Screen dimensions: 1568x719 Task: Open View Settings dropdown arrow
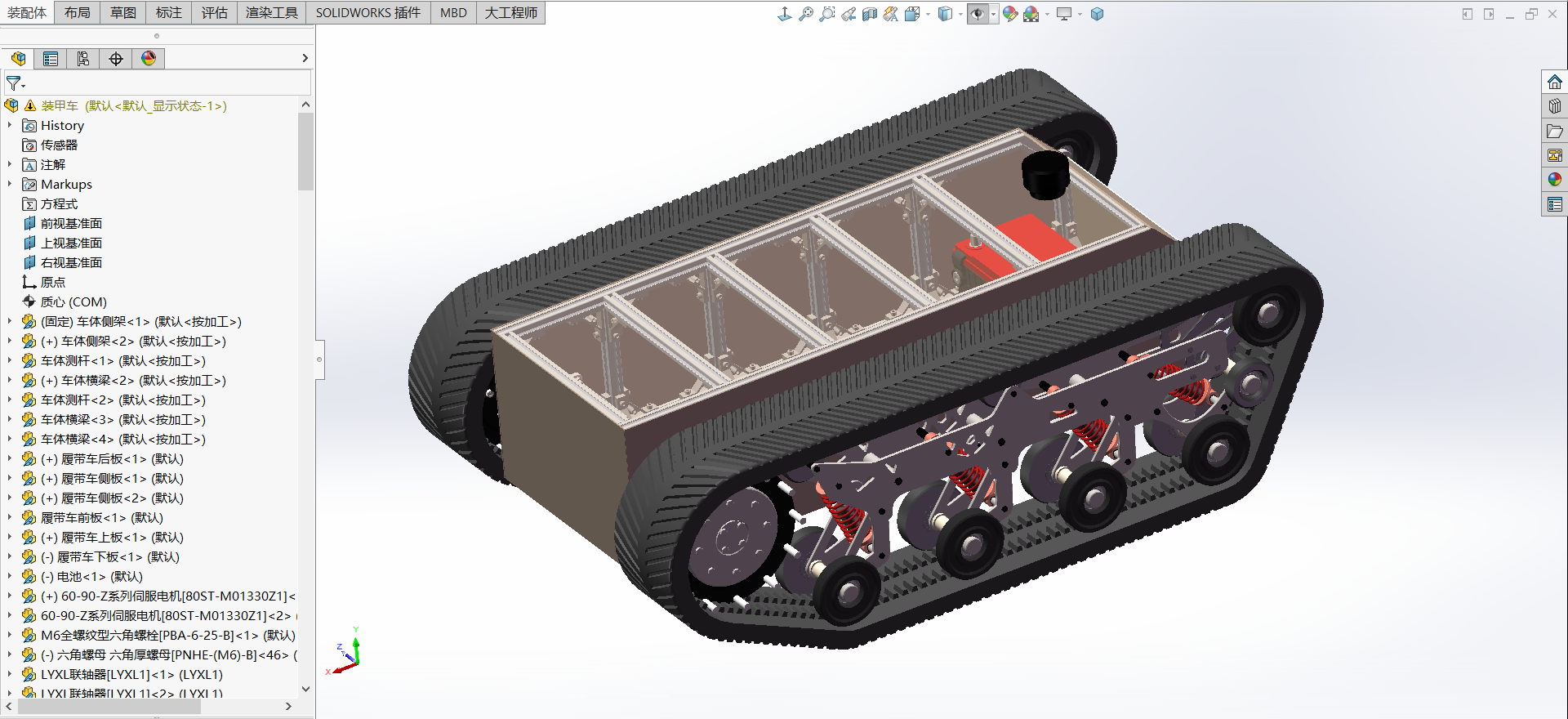[x=1080, y=15]
